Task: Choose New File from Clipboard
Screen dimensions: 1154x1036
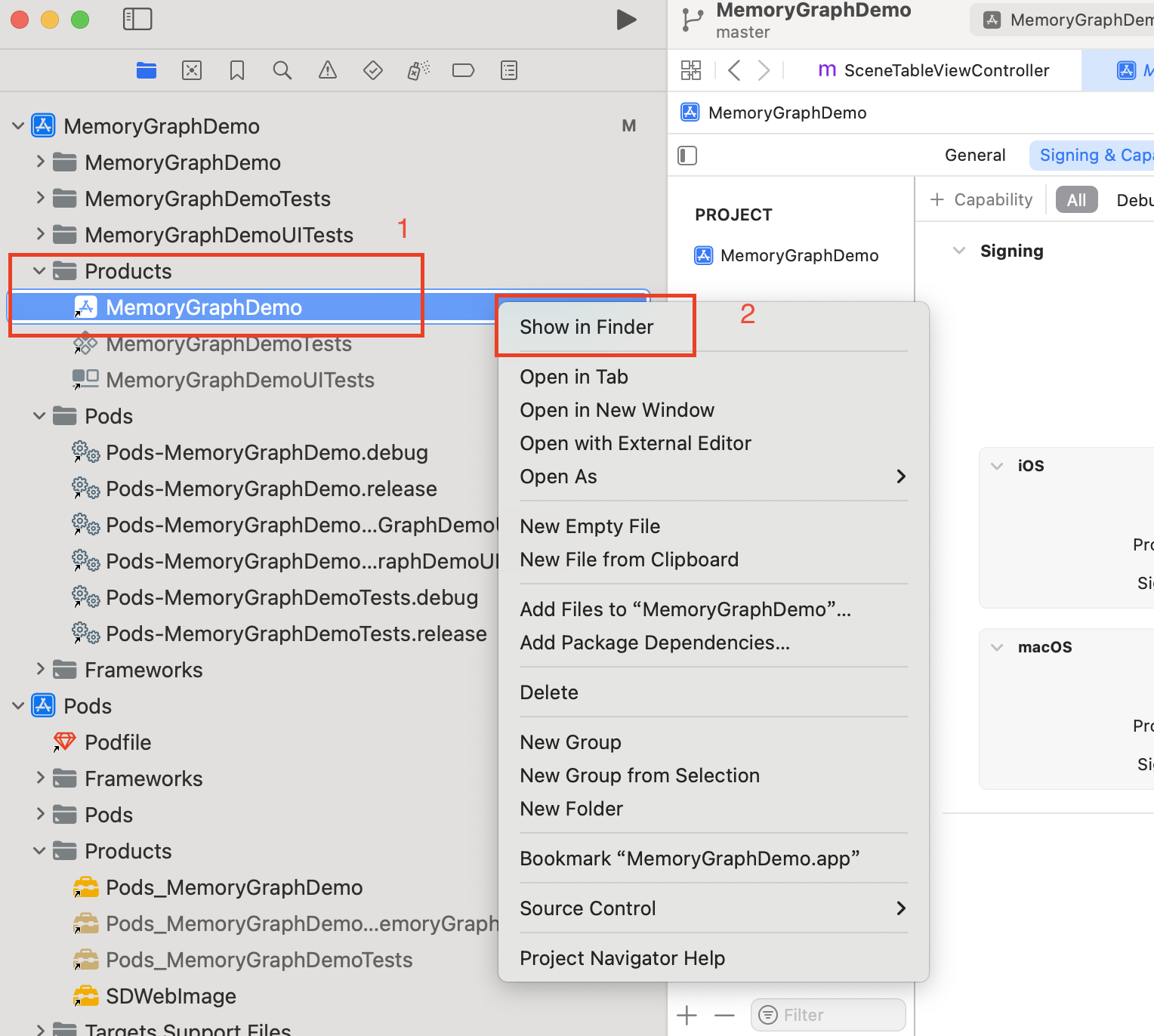Action: [x=629, y=560]
